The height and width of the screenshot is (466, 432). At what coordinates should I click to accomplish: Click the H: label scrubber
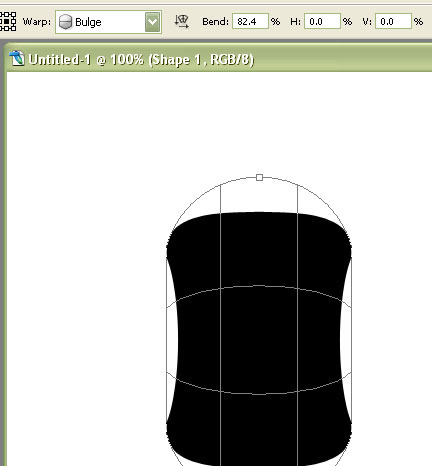point(295,22)
